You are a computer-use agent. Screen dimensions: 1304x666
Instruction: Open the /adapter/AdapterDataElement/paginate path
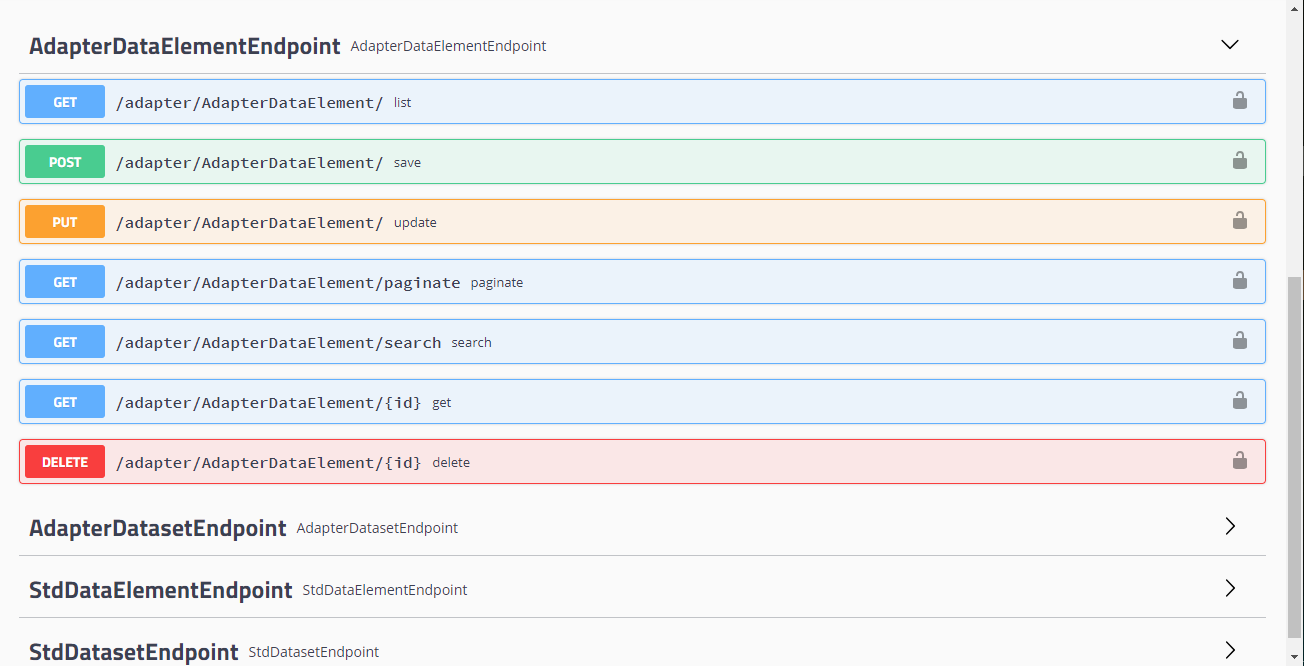click(x=288, y=283)
